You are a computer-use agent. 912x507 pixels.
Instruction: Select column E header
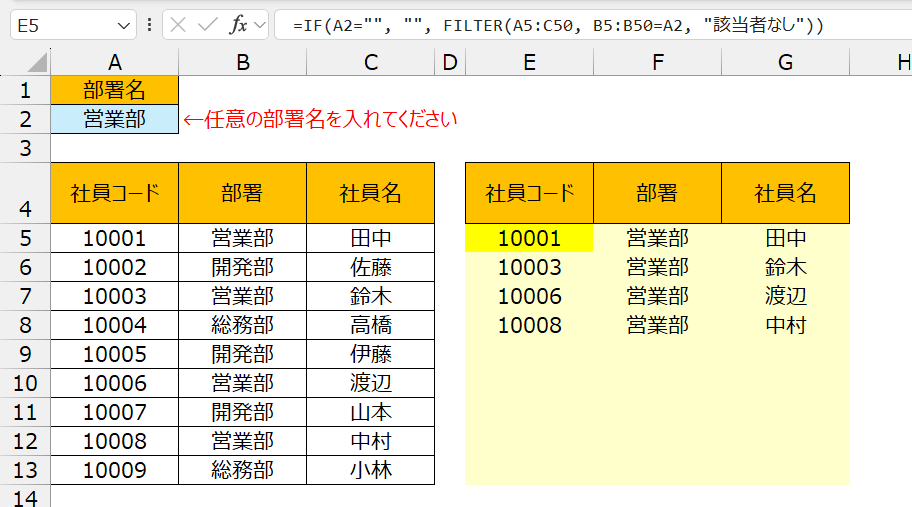click(529, 62)
